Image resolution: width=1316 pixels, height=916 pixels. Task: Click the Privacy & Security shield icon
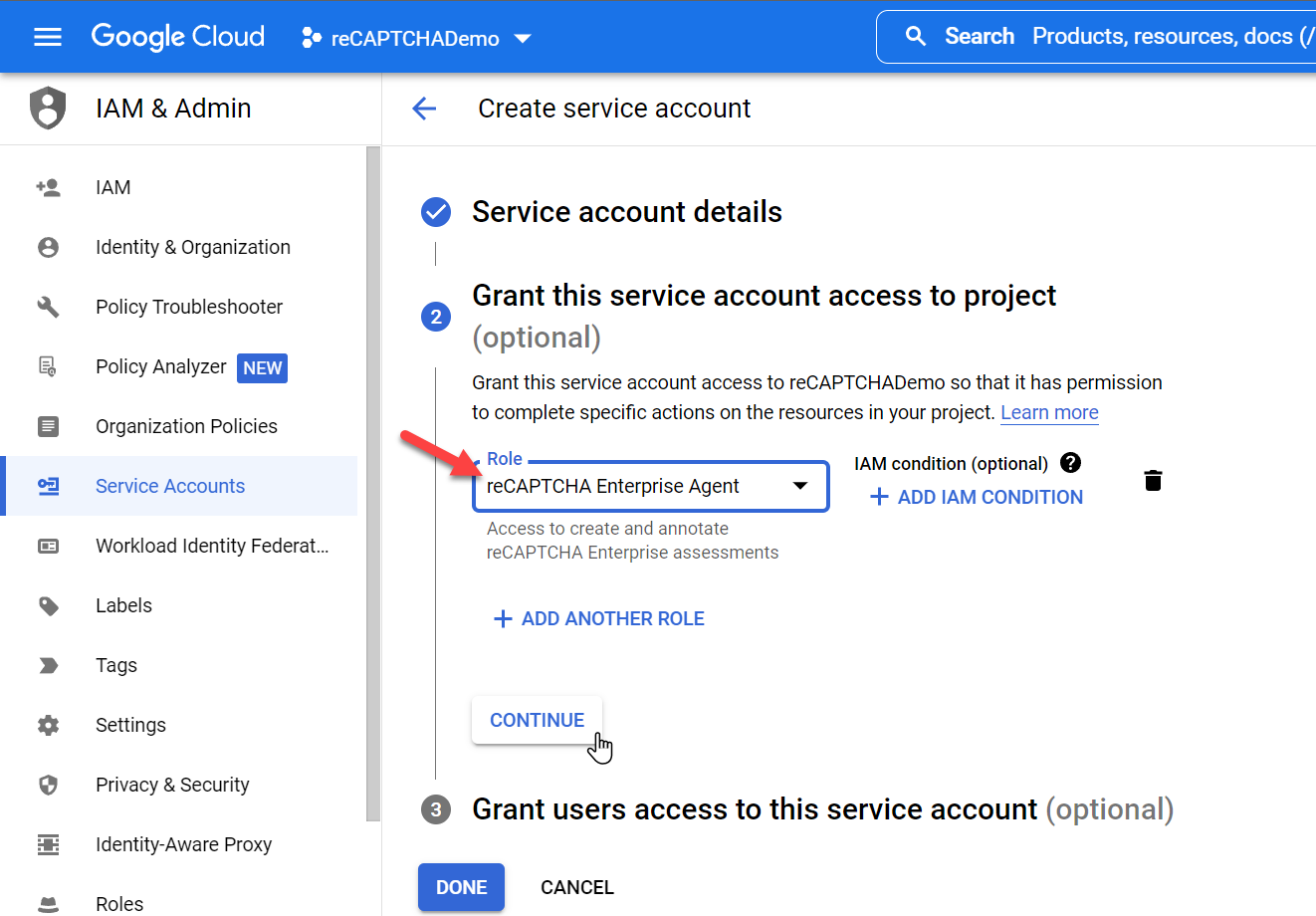(x=48, y=785)
